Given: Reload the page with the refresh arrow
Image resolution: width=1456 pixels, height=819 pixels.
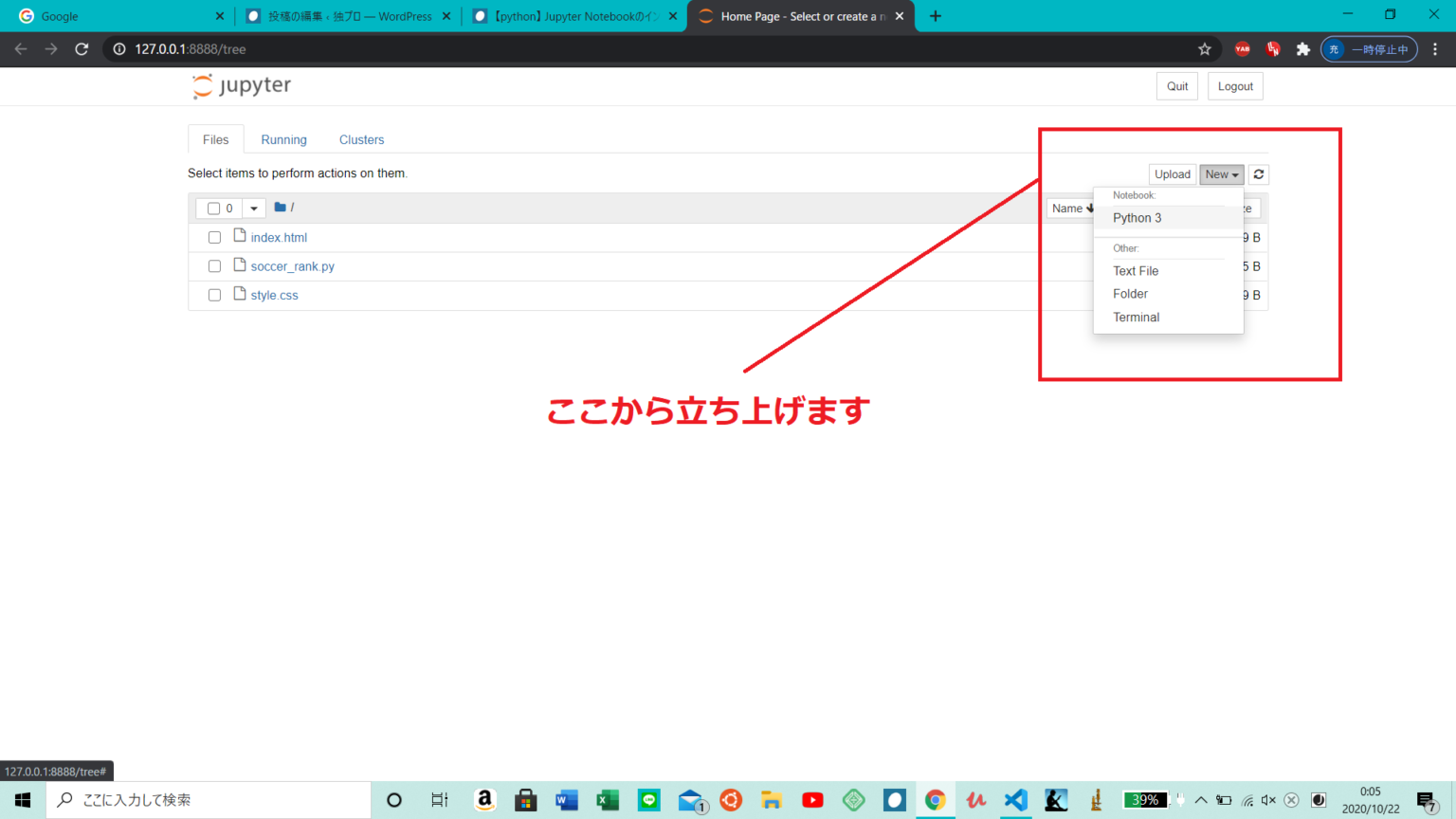Looking at the screenshot, I should pos(83,48).
